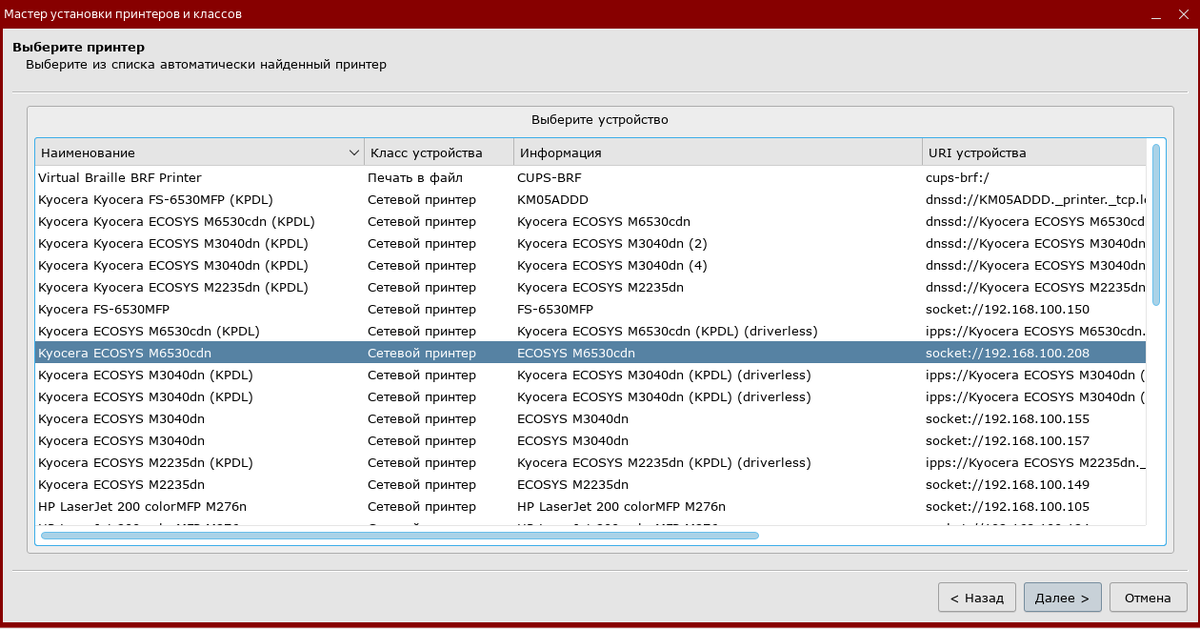This screenshot has width=1200, height=629.
Task: Click the horizontal scrollbar under the device list
Action: point(400,535)
